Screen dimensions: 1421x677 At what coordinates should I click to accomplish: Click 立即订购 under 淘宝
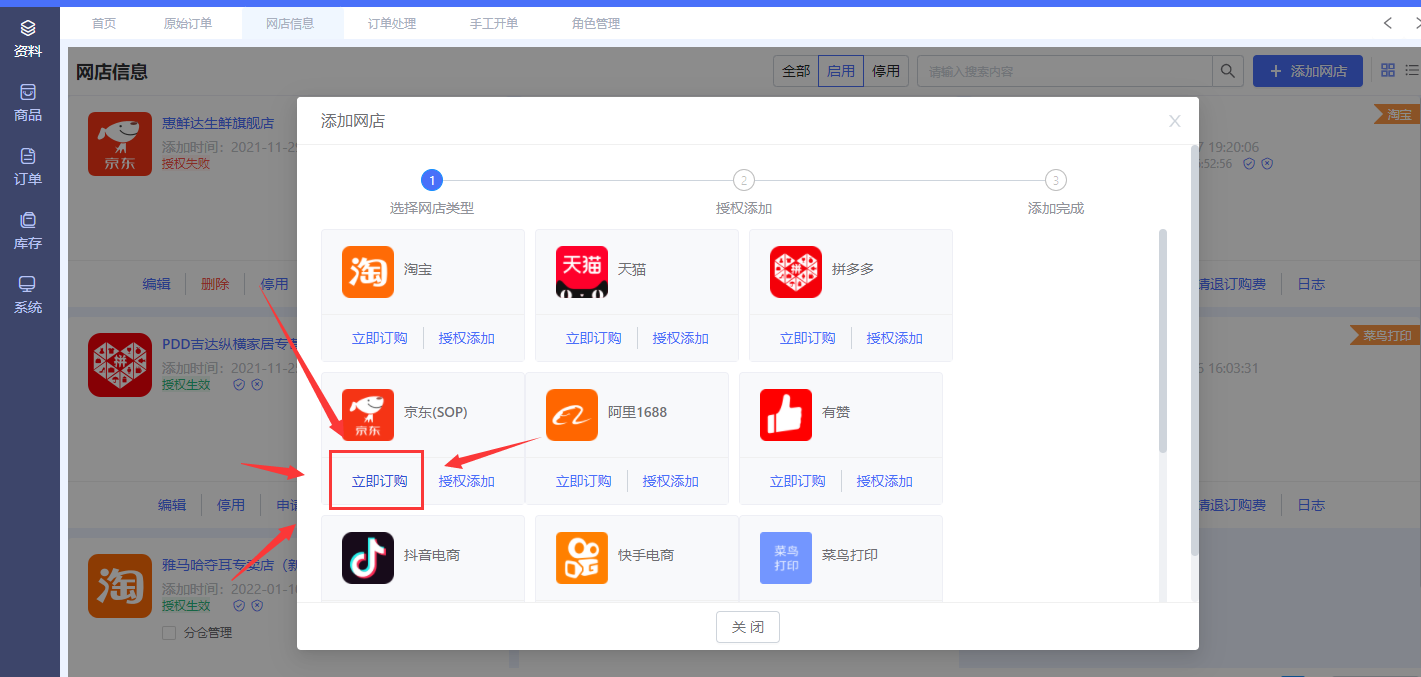point(380,338)
